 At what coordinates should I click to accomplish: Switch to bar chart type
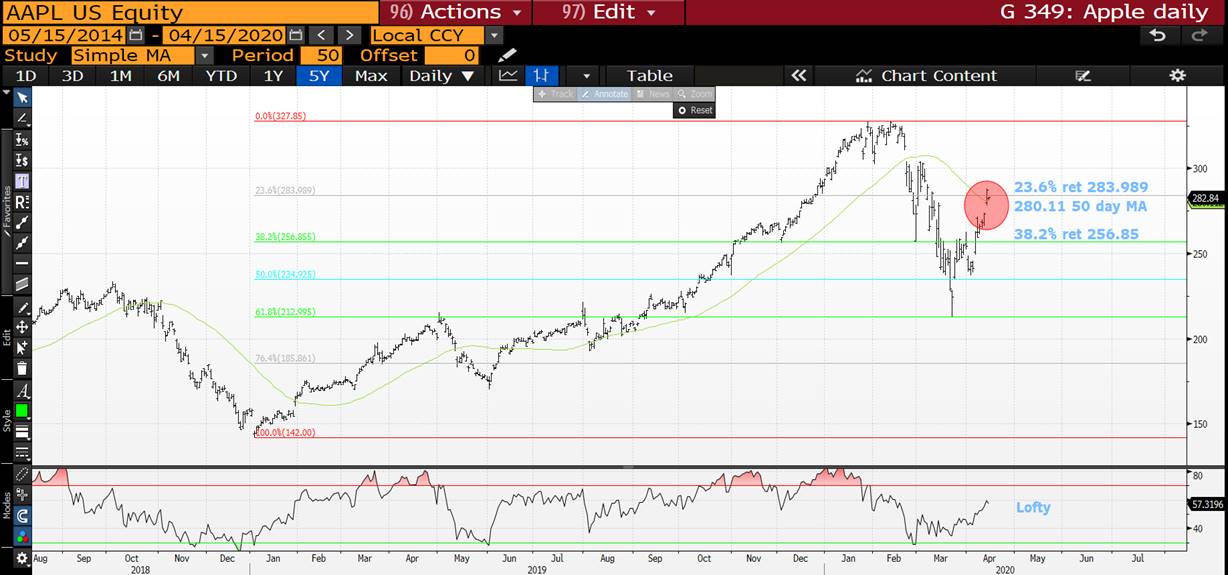coord(540,75)
